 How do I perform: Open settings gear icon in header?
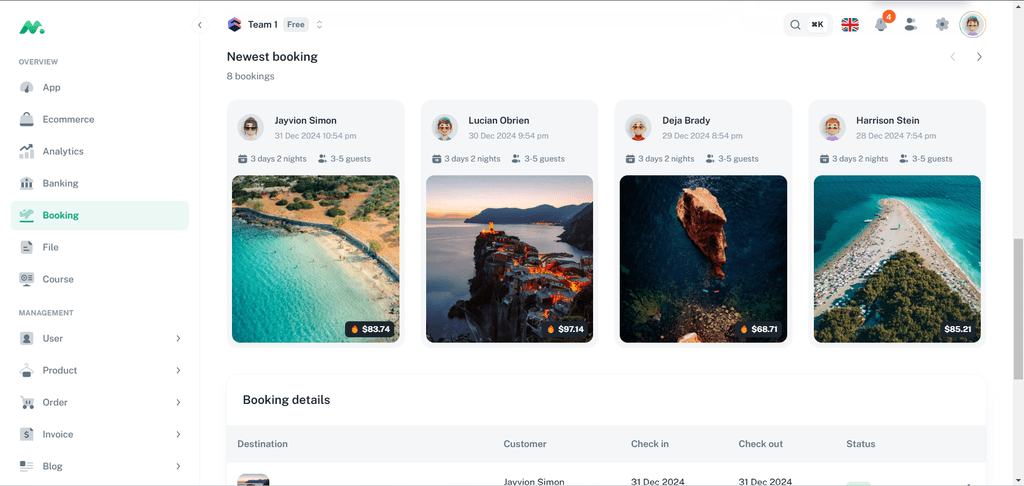click(x=941, y=25)
